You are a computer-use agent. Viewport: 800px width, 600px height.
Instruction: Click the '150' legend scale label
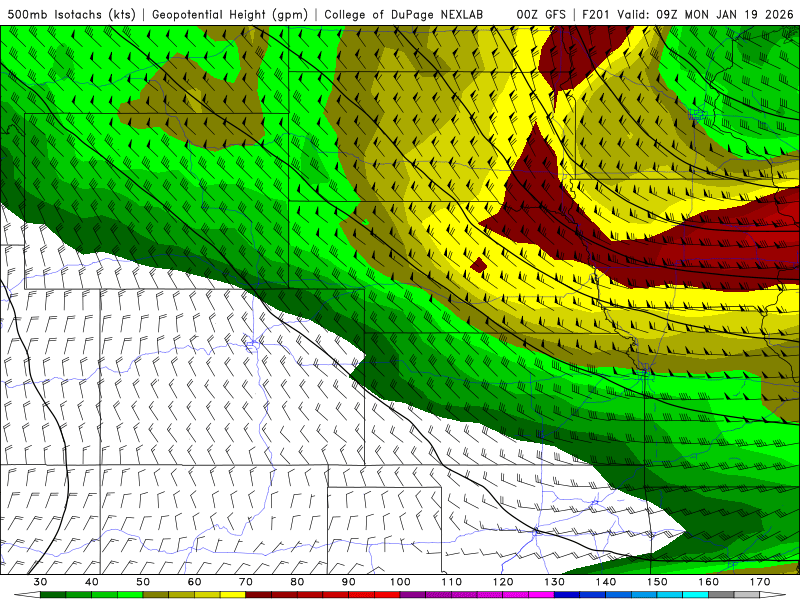coord(657,582)
